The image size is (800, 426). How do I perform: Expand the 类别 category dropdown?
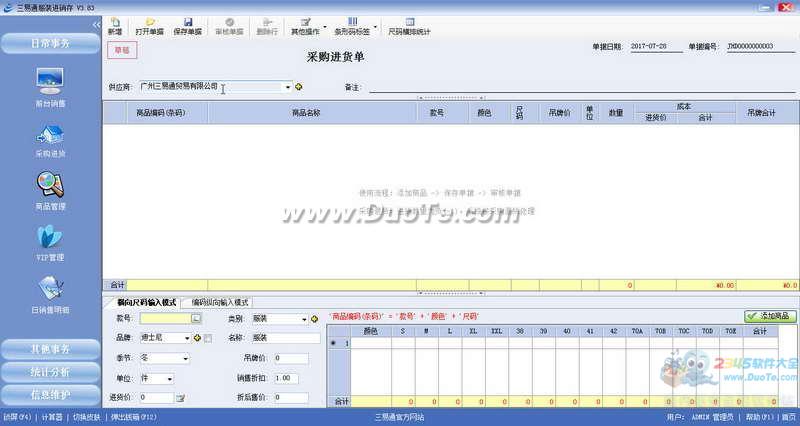coord(304,319)
